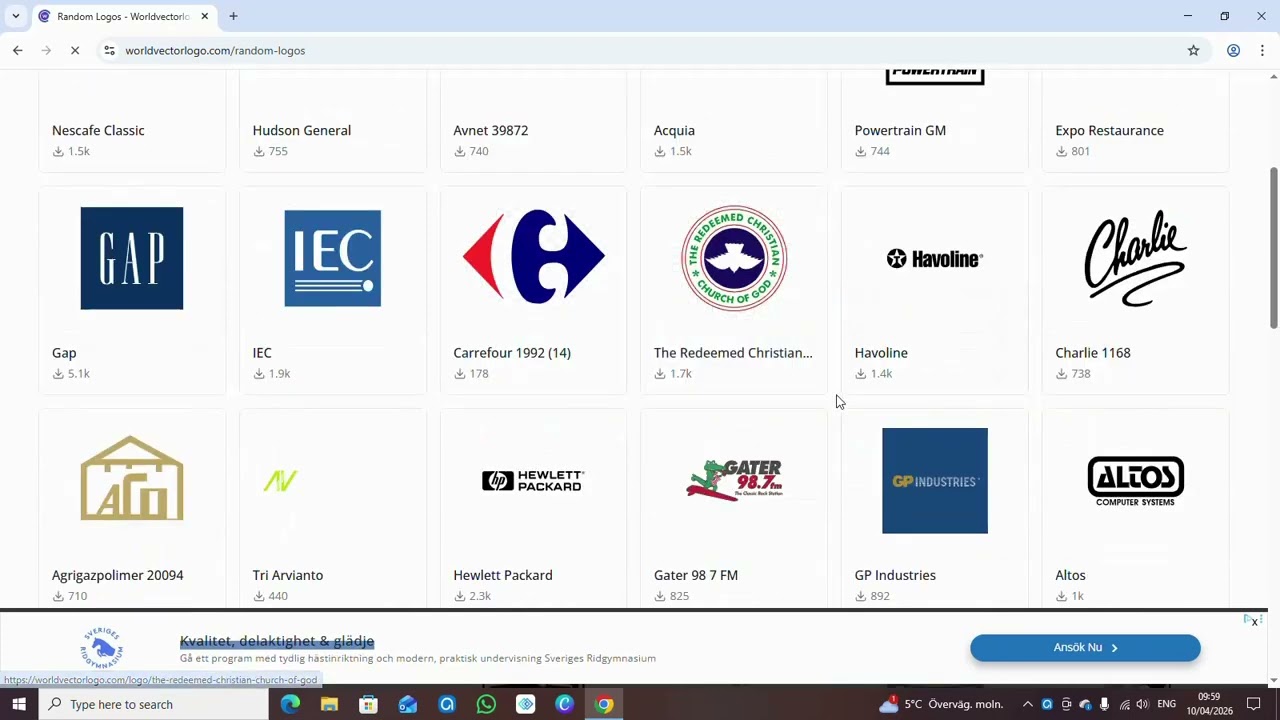Click the download icon under IEC
Viewport: 1280px width, 720px height.
[x=259, y=374]
